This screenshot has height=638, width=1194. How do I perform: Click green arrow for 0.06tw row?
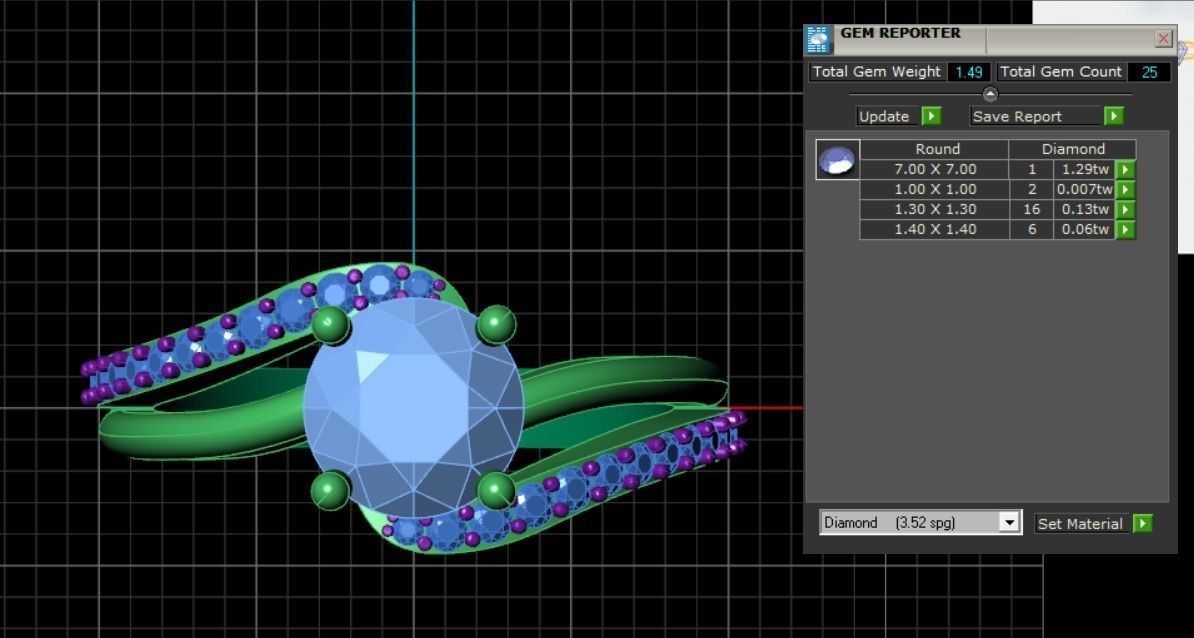[x=1125, y=229]
